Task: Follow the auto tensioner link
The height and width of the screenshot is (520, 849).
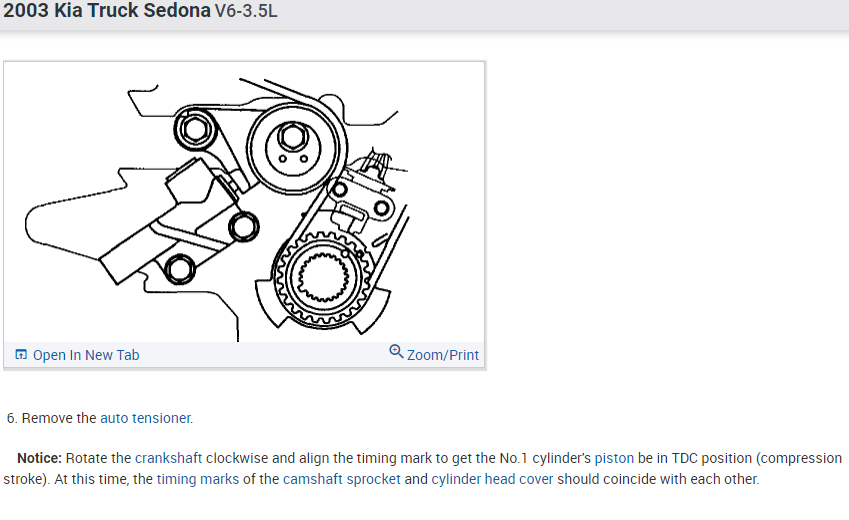Action: click(145, 418)
